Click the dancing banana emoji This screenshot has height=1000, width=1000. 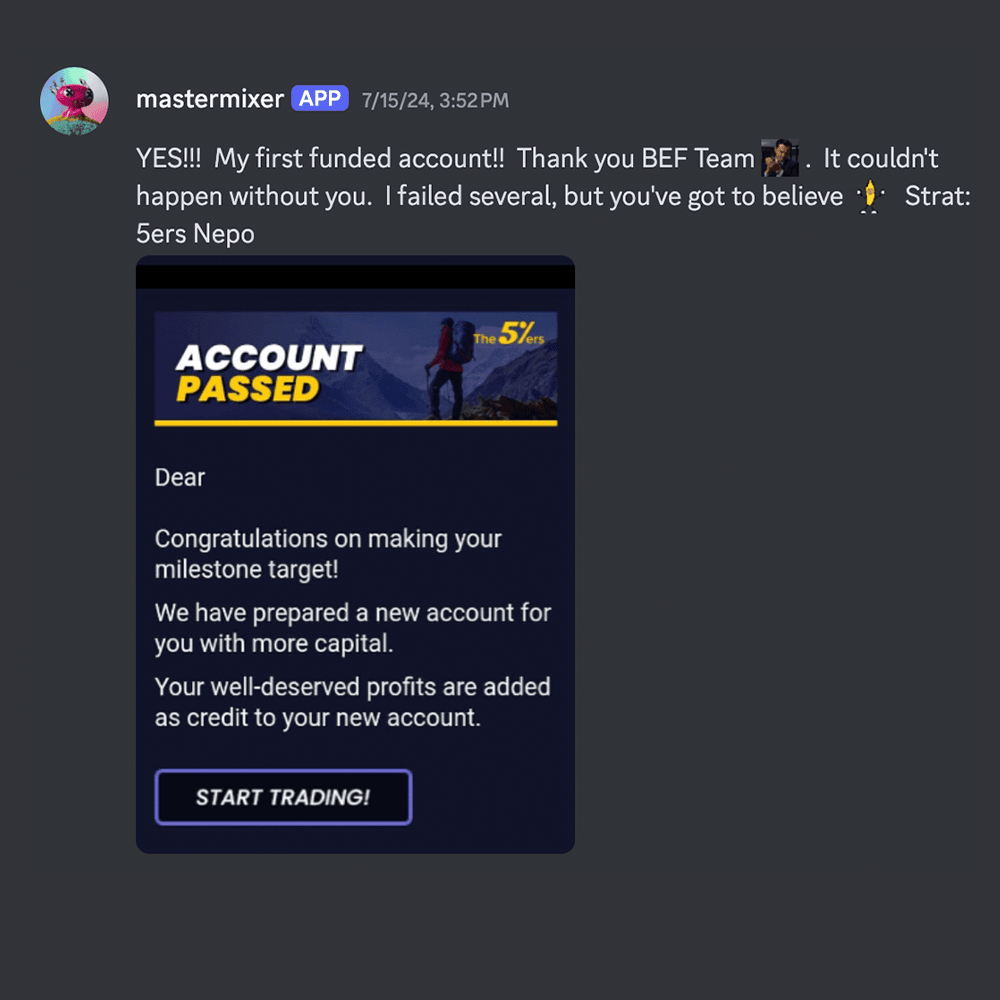coord(870,196)
